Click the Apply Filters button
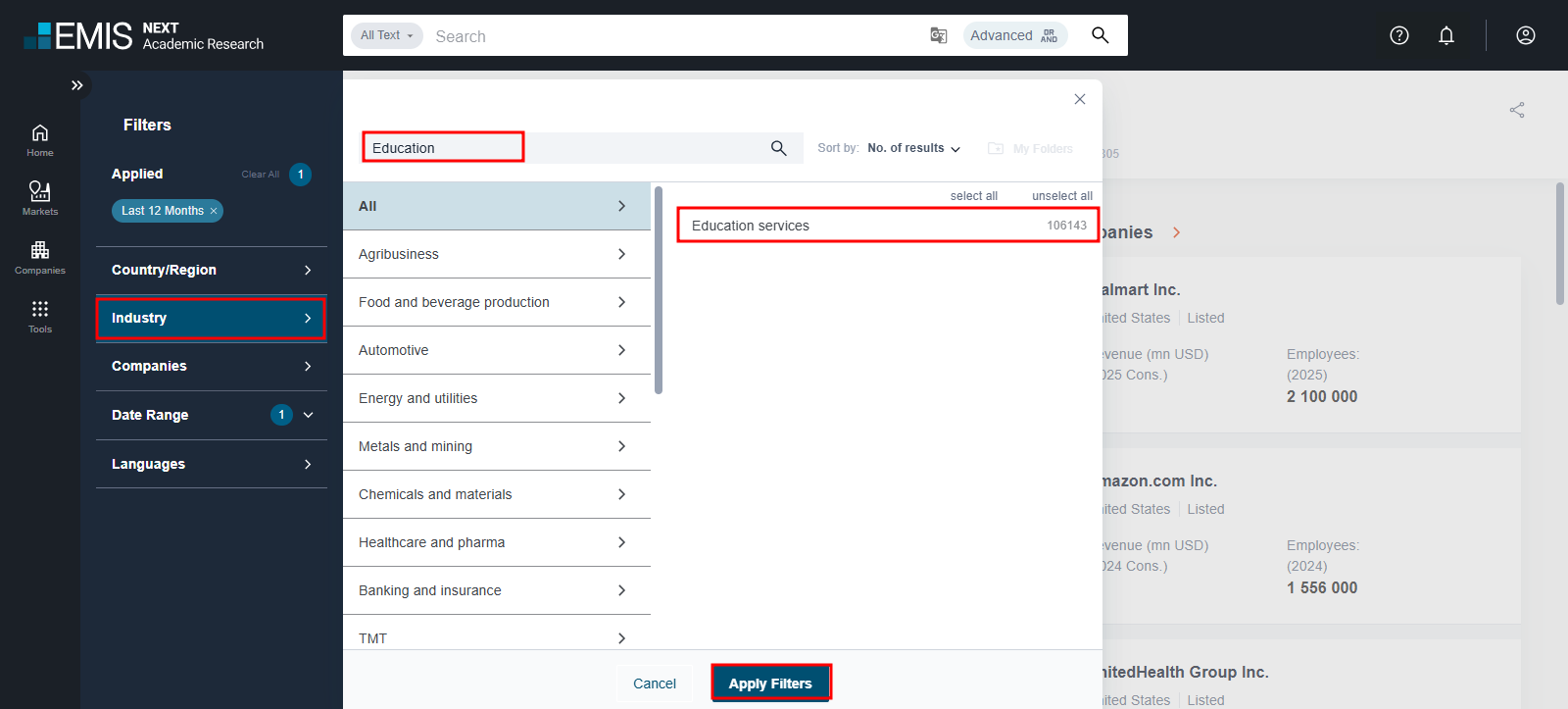Screen dimensions: 1568x709 coord(770,684)
